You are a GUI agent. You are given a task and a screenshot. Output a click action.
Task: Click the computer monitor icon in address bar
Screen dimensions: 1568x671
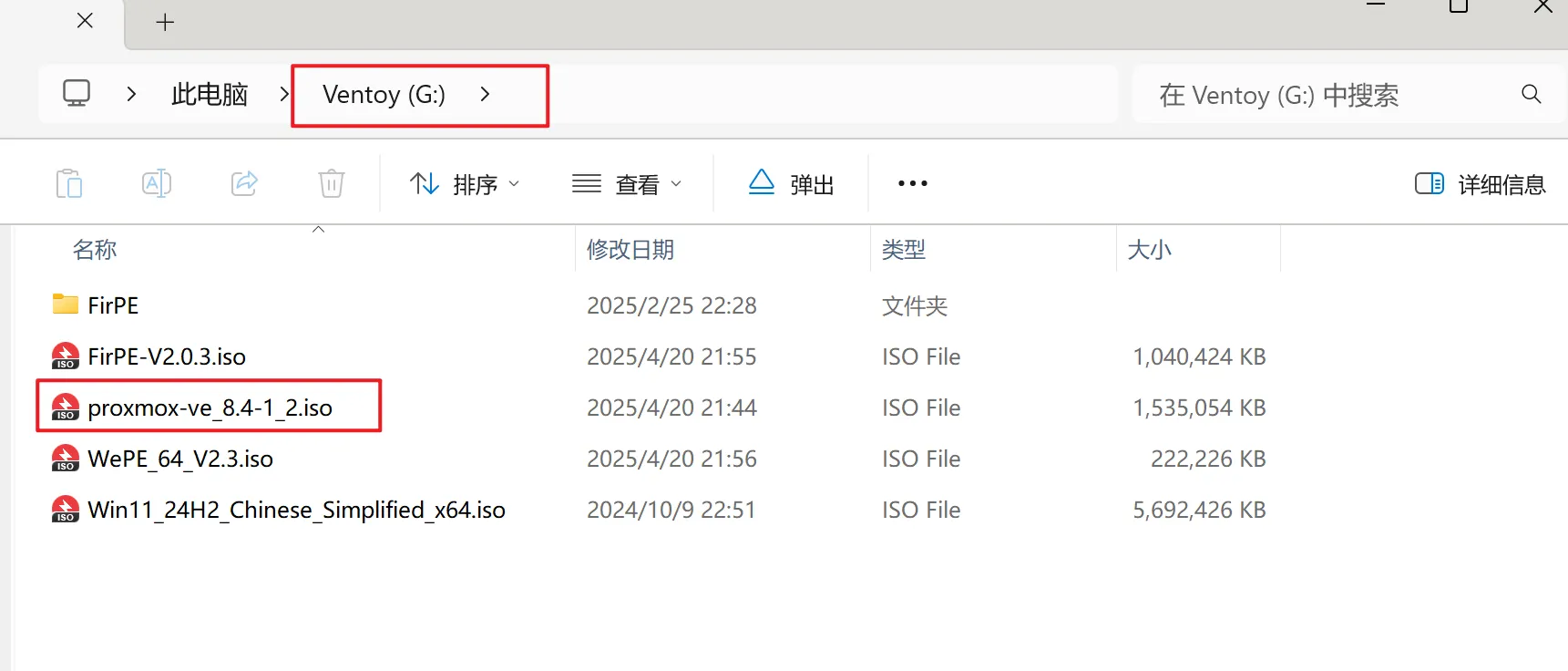[77, 93]
